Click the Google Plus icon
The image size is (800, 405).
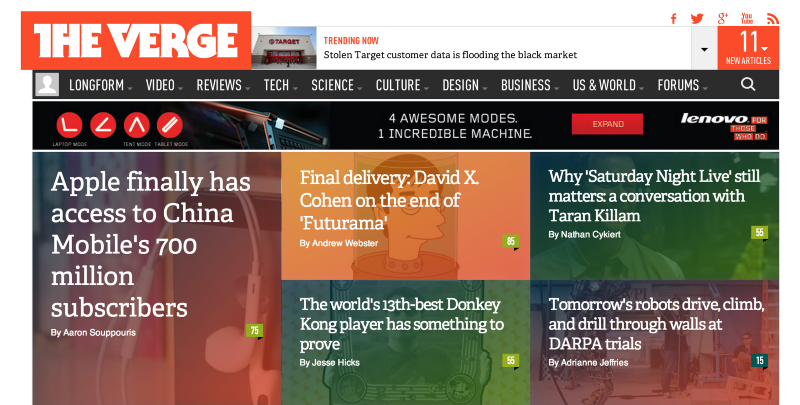722,18
